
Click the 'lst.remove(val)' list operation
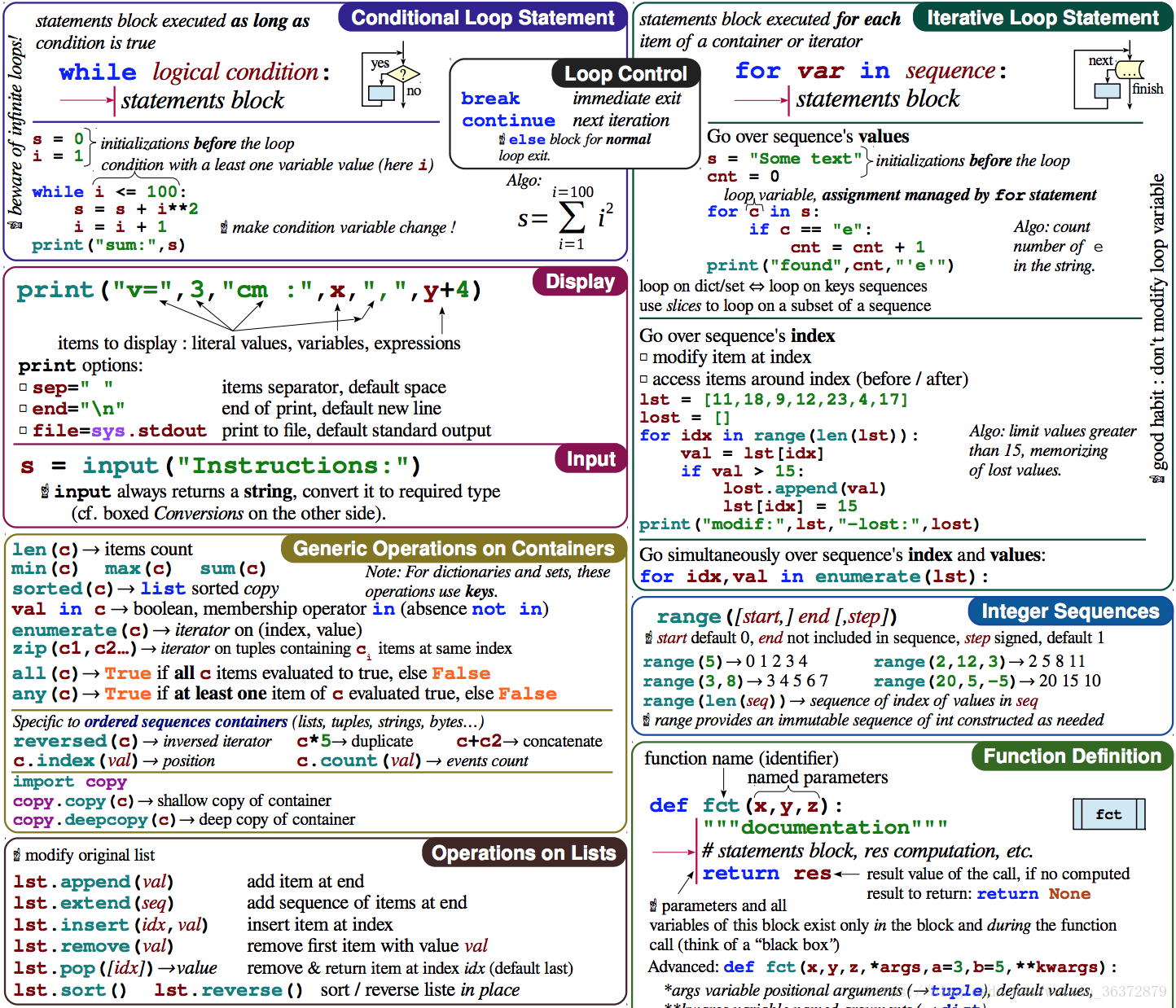[x=94, y=946]
